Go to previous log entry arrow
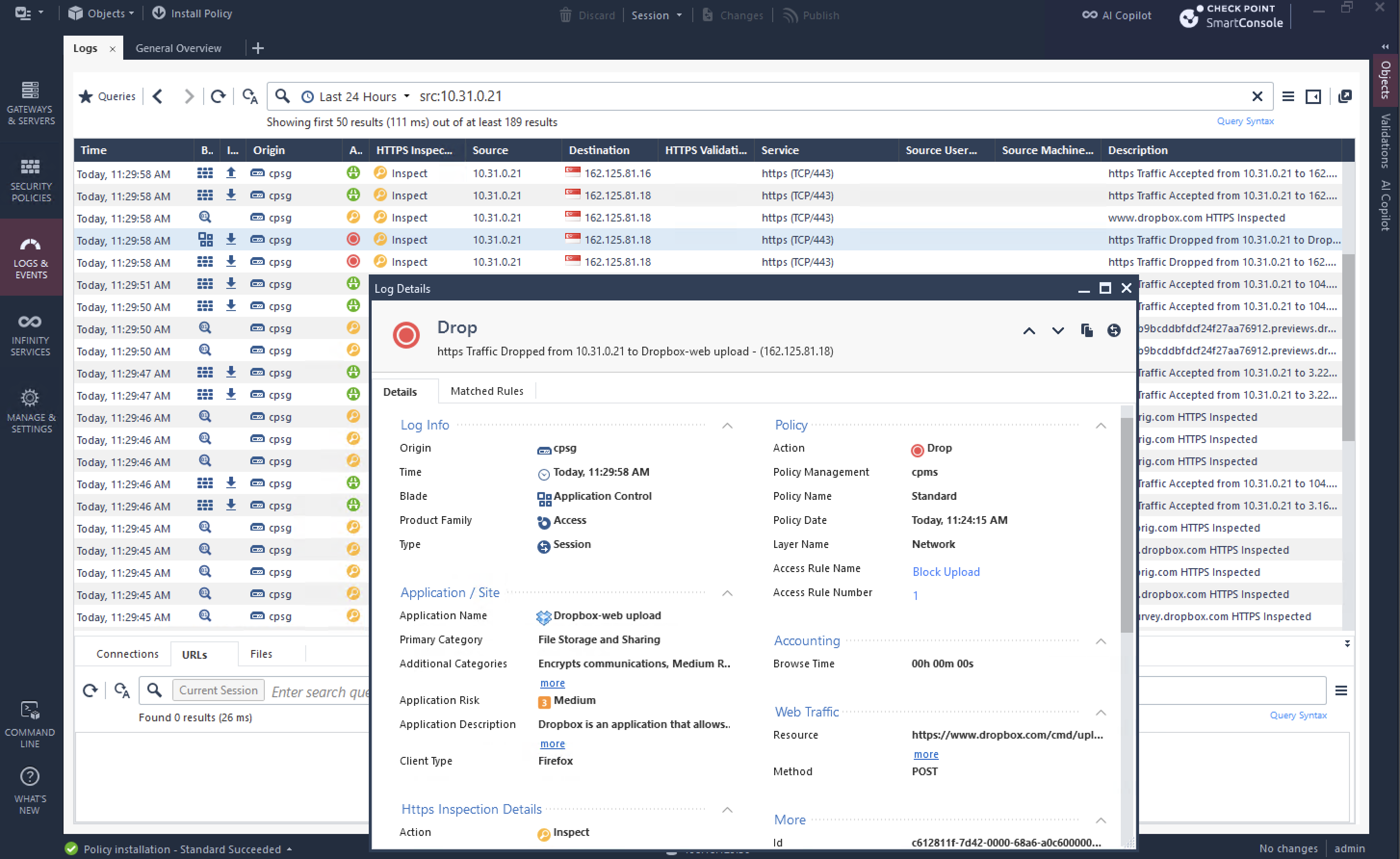This screenshot has width=1400, height=859. [1029, 331]
